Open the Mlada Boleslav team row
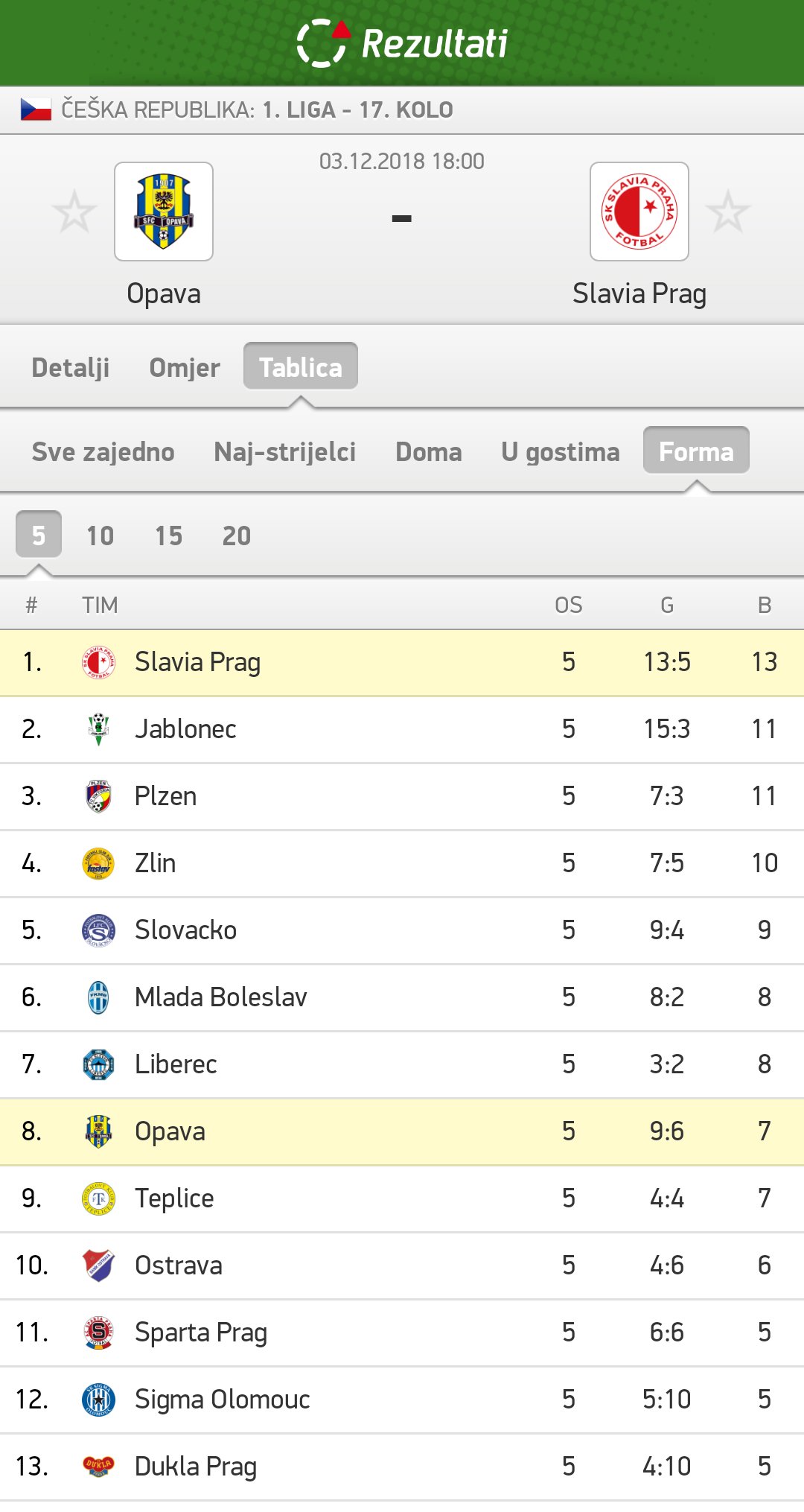The height and width of the screenshot is (1512, 804). [402, 997]
